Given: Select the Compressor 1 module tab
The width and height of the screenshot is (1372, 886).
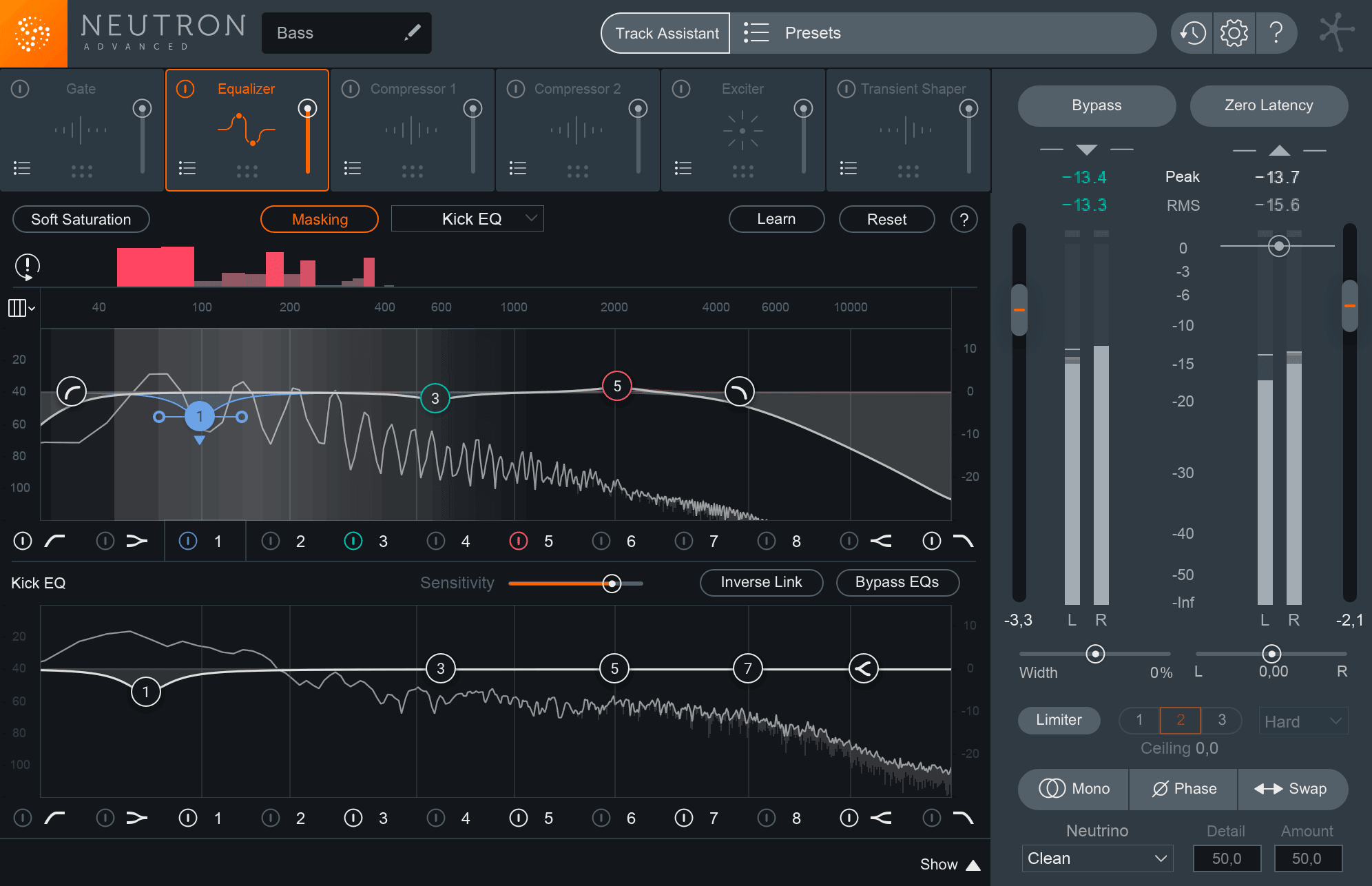Looking at the screenshot, I should (413, 130).
